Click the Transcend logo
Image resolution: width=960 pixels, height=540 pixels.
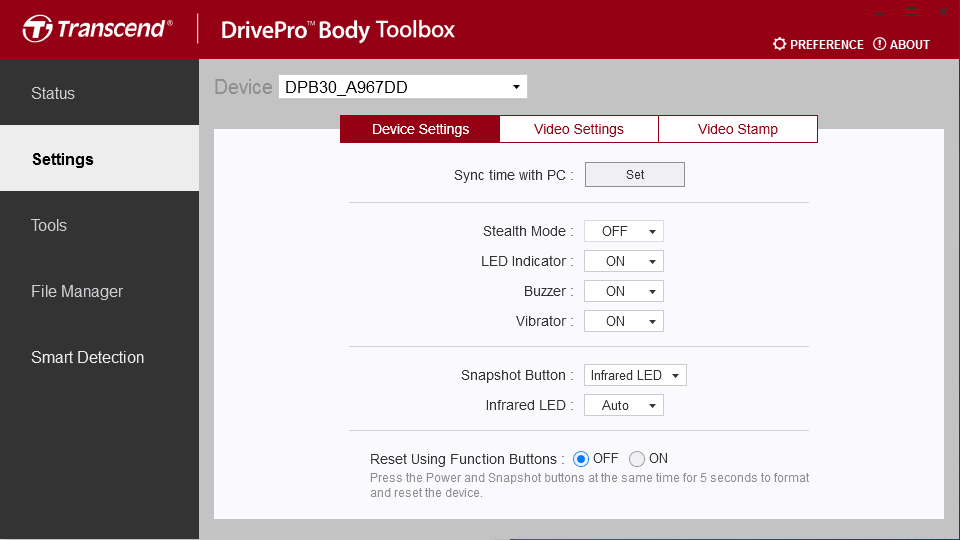coord(97,29)
